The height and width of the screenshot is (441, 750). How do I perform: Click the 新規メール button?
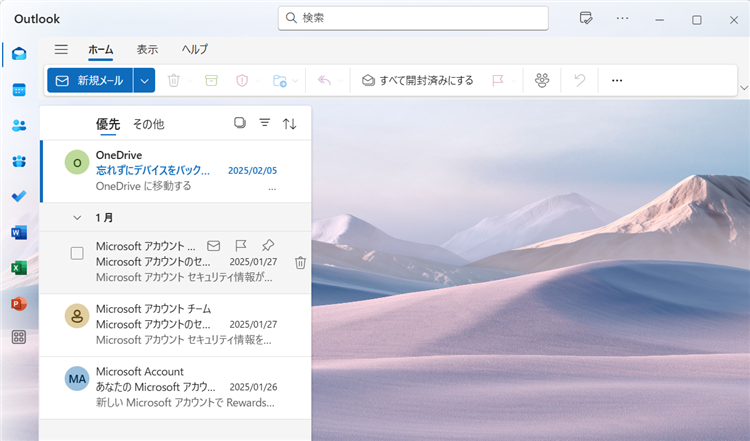[90, 80]
